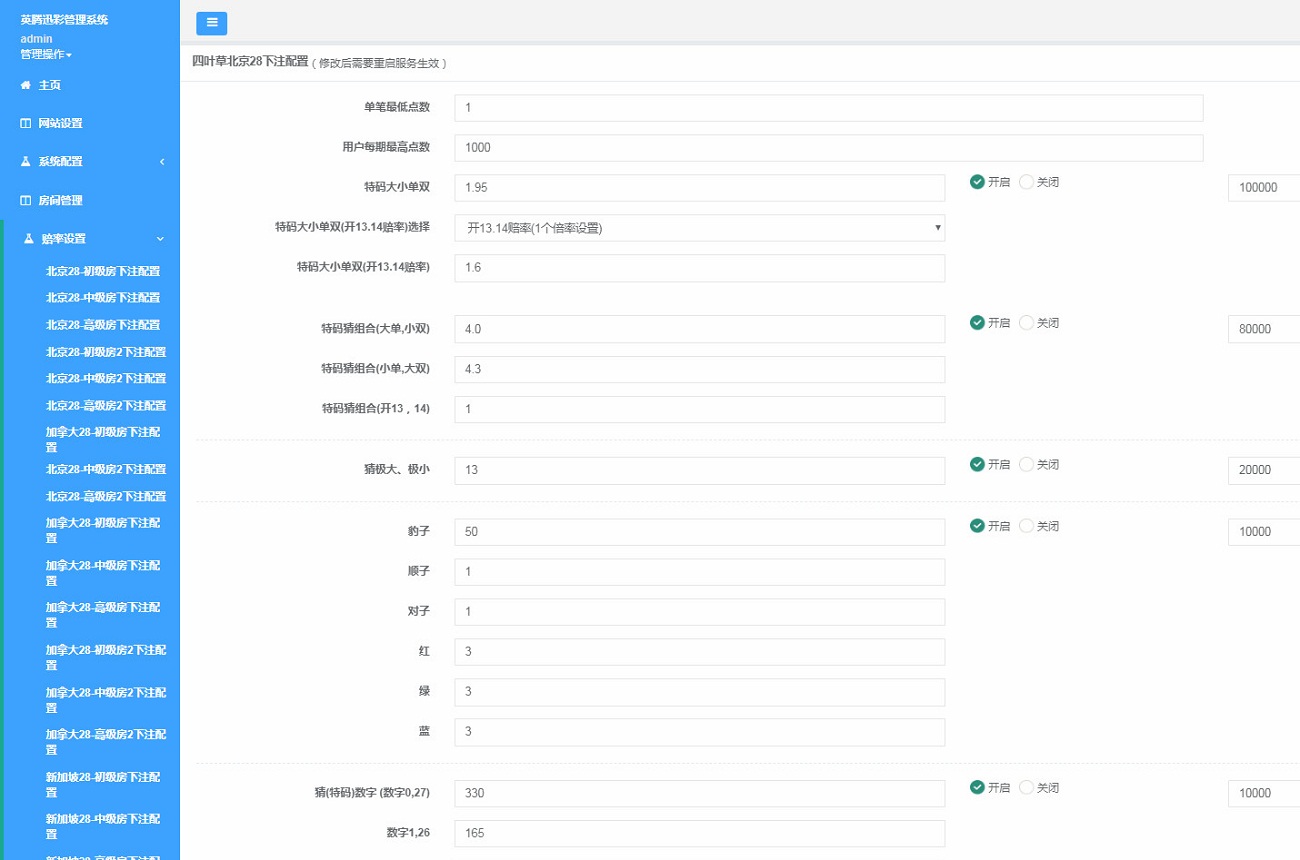Select 新加坡28-初级房下注配置
The height and width of the screenshot is (860, 1300).
(100, 784)
